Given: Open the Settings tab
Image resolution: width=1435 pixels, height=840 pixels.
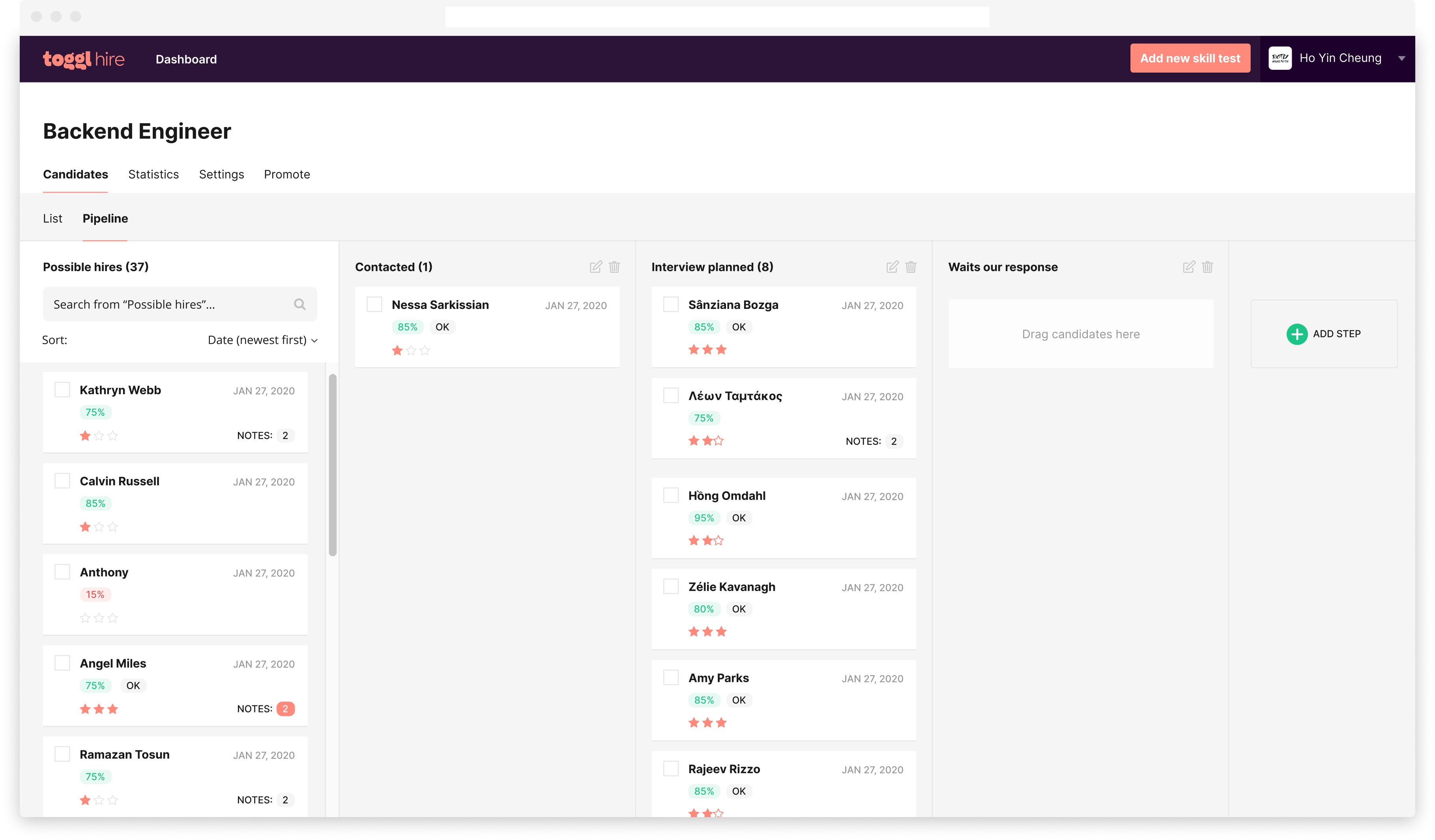Looking at the screenshot, I should click(221, 174).
